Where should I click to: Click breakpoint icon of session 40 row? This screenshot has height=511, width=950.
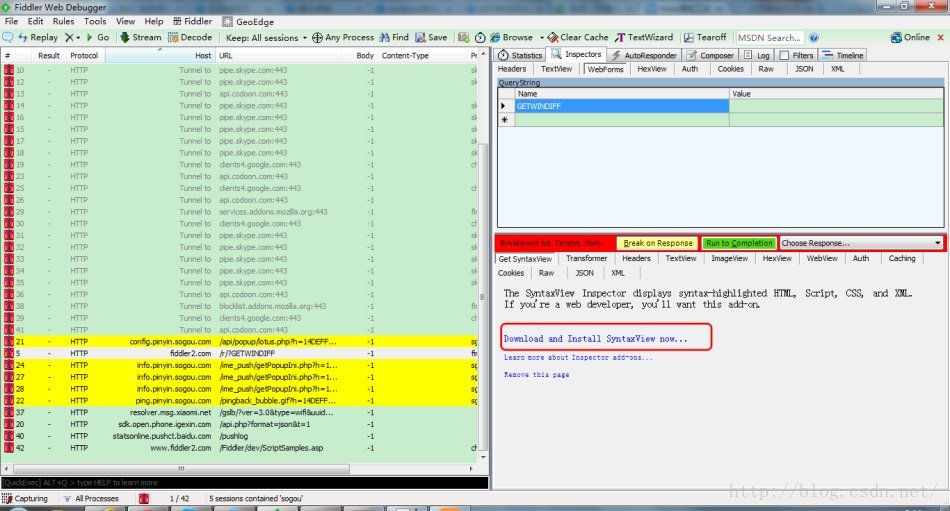click(8, 436)
